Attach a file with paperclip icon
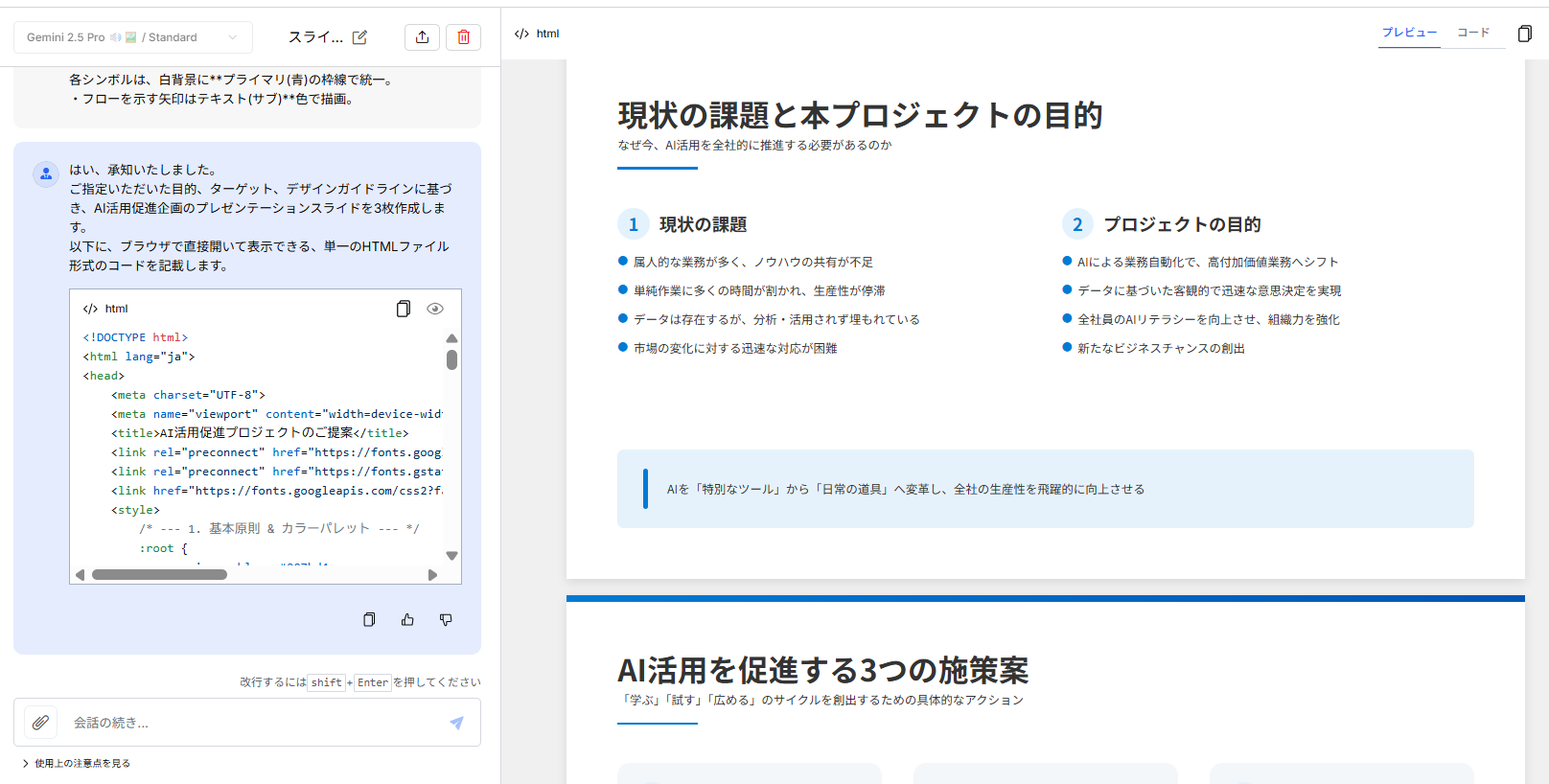This screenshot has height=784, width=1549. click(40, 723)
